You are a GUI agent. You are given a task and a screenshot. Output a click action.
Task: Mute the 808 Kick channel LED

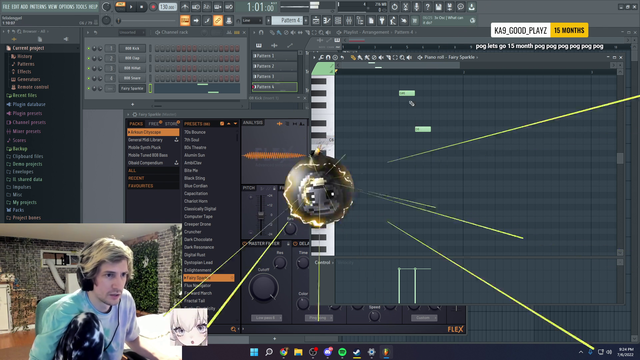(x=89, y=48)
